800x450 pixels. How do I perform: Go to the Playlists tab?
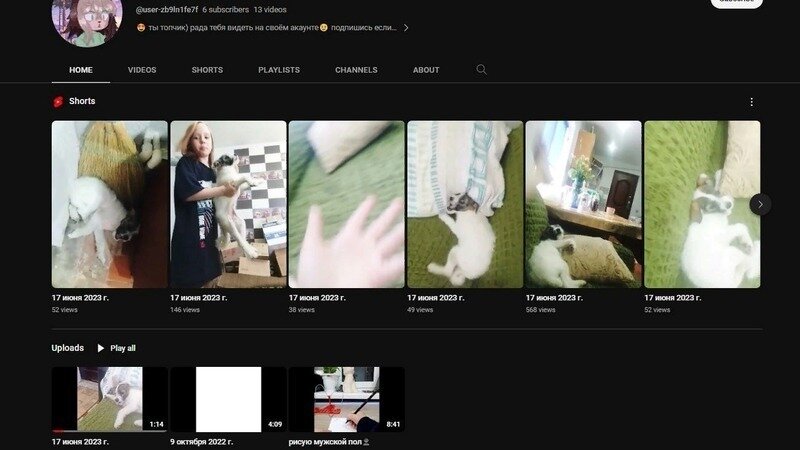[279, 70]
